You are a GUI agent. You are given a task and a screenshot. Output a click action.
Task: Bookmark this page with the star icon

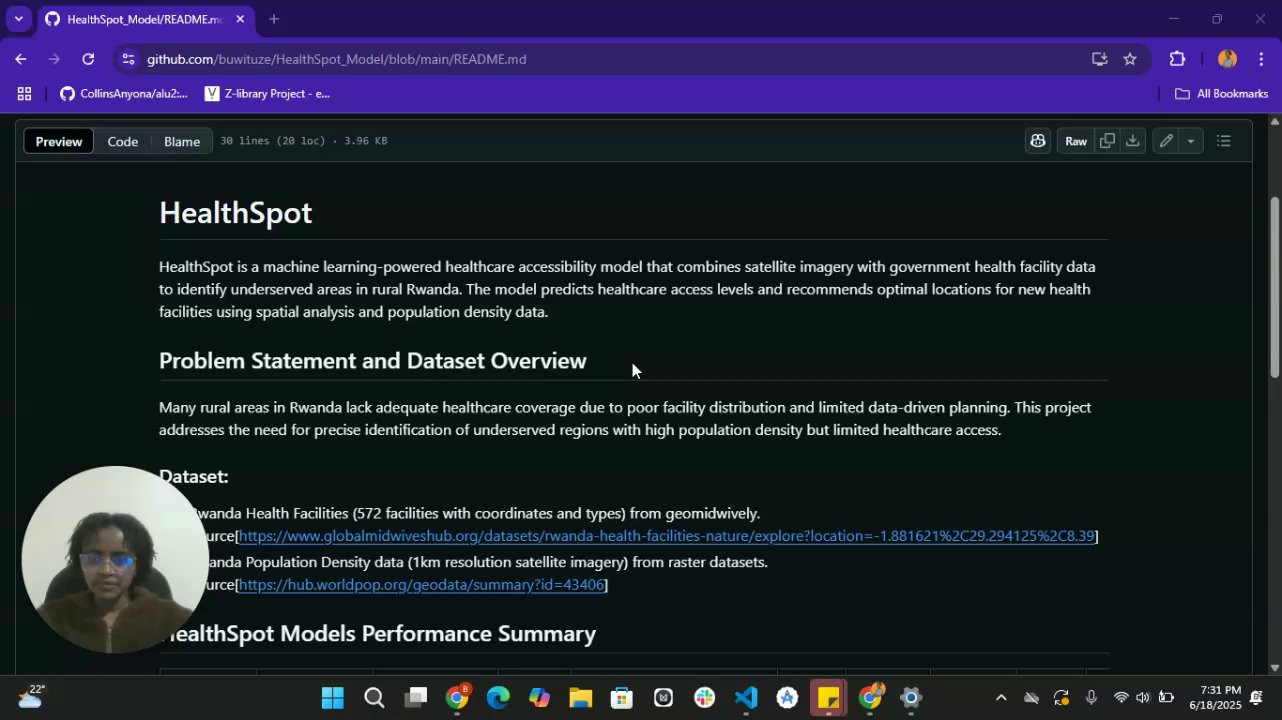pos(1130,59)
